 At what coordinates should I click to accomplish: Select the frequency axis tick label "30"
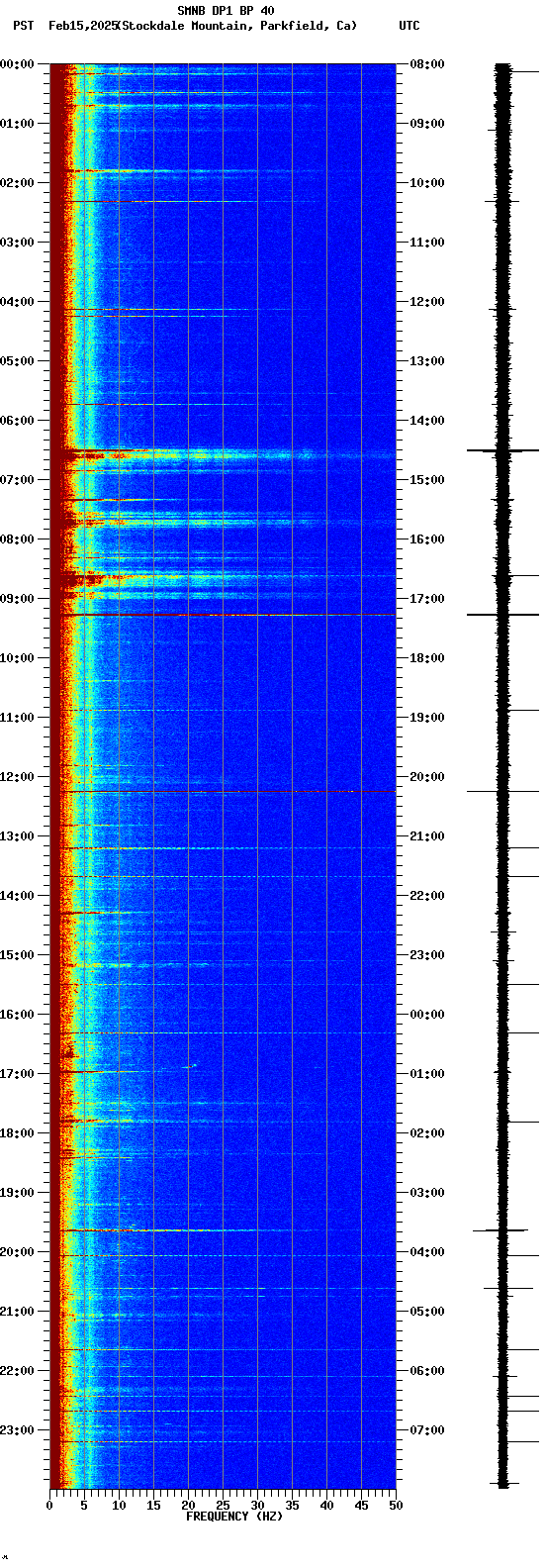(x=257, y=1507)
